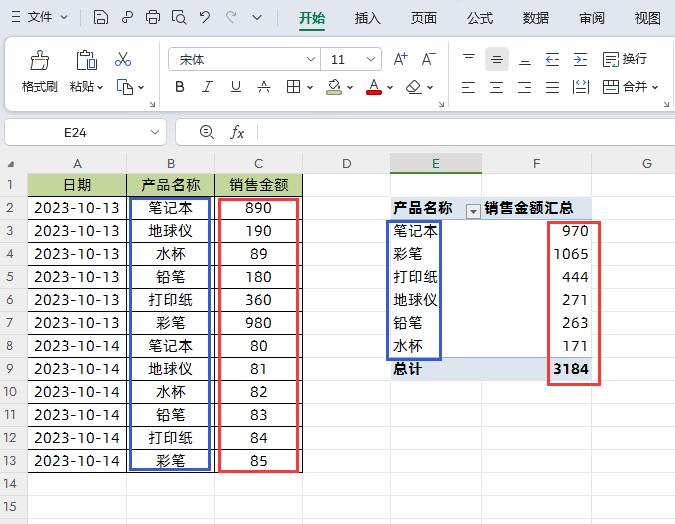Click the fx Insert Function button

[237, 132]
